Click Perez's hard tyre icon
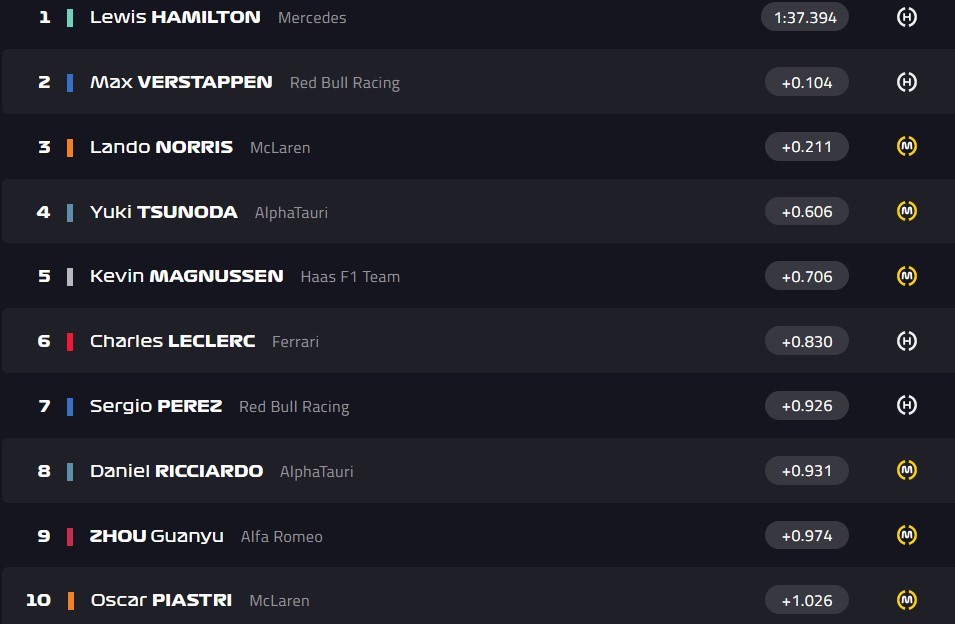Viewport: 955px width, 624px height. tap(906, 405)
